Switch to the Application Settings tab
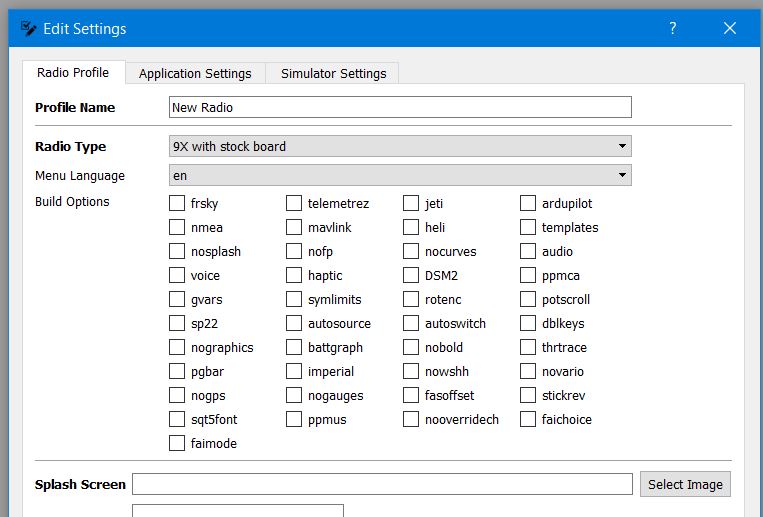Image resolution: width=763 pixels, height=517 pixels. (x=195, y=73)
